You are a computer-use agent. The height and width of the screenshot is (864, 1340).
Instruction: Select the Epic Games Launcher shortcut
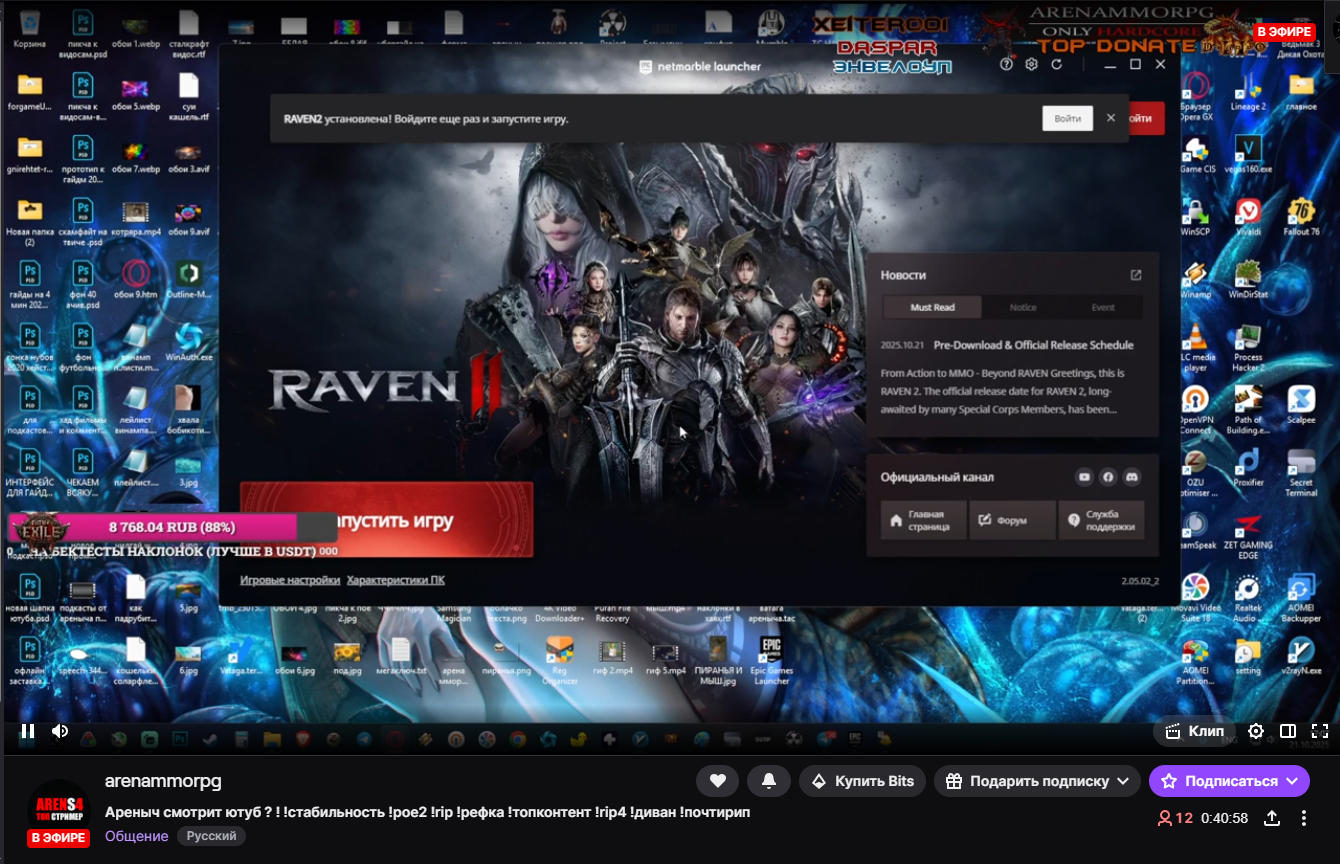(771, 661)
